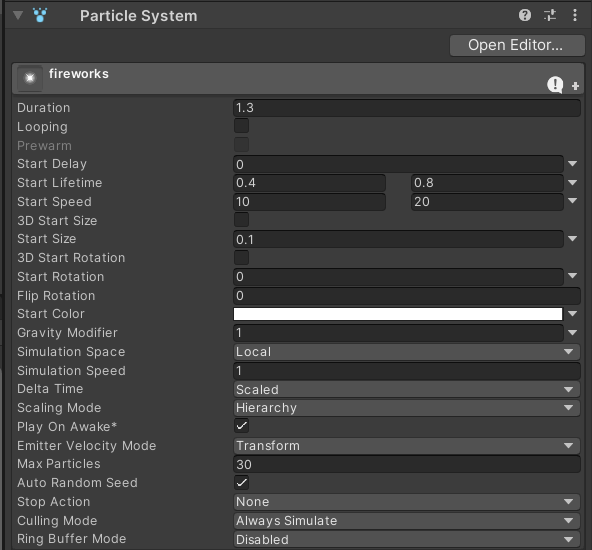Viewport: 592px width, 550px height.
Task: Toggle the 3D Start Size checkbox
Action: coord(242,220)
